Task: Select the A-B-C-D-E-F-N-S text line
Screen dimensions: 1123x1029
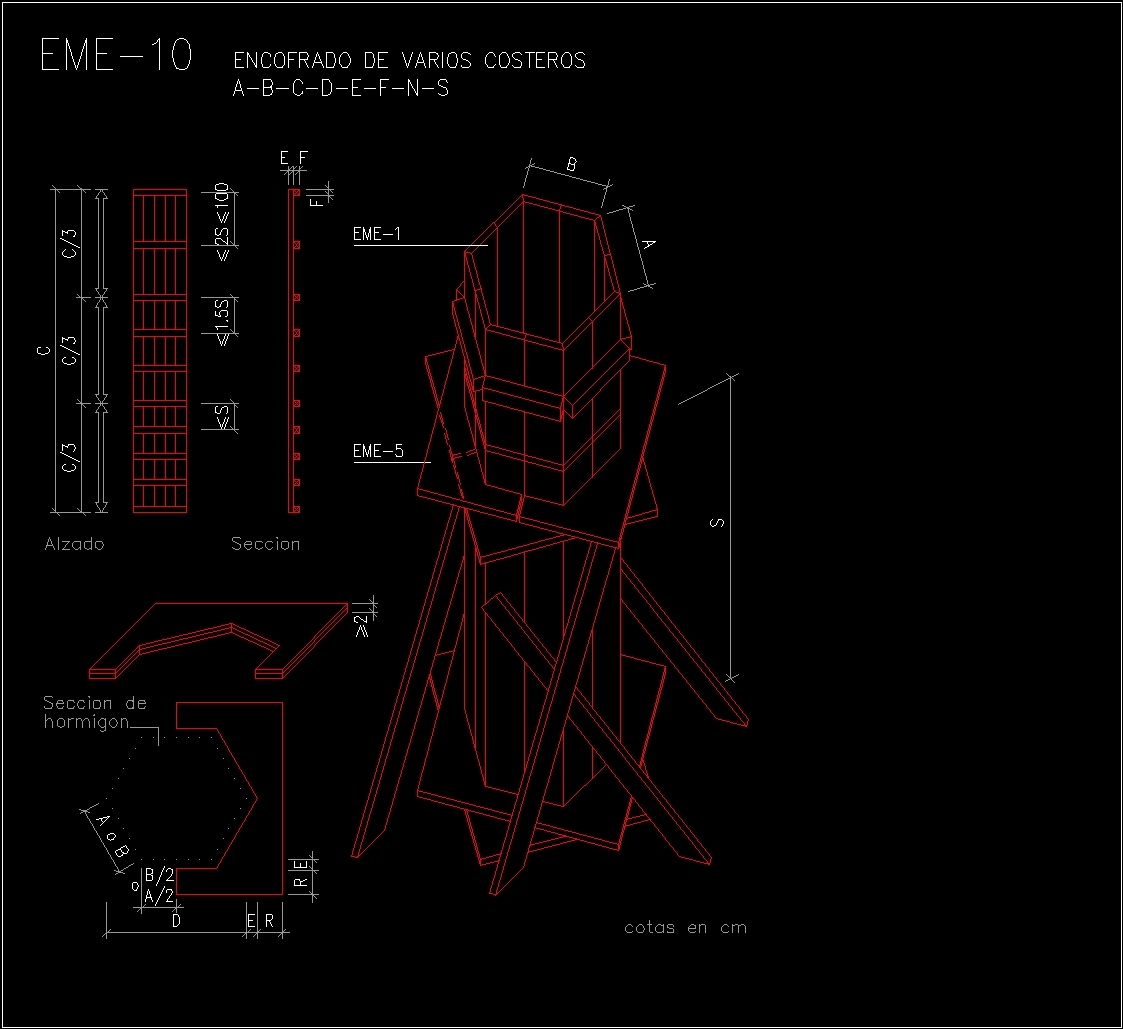Action: pos(341,89)
